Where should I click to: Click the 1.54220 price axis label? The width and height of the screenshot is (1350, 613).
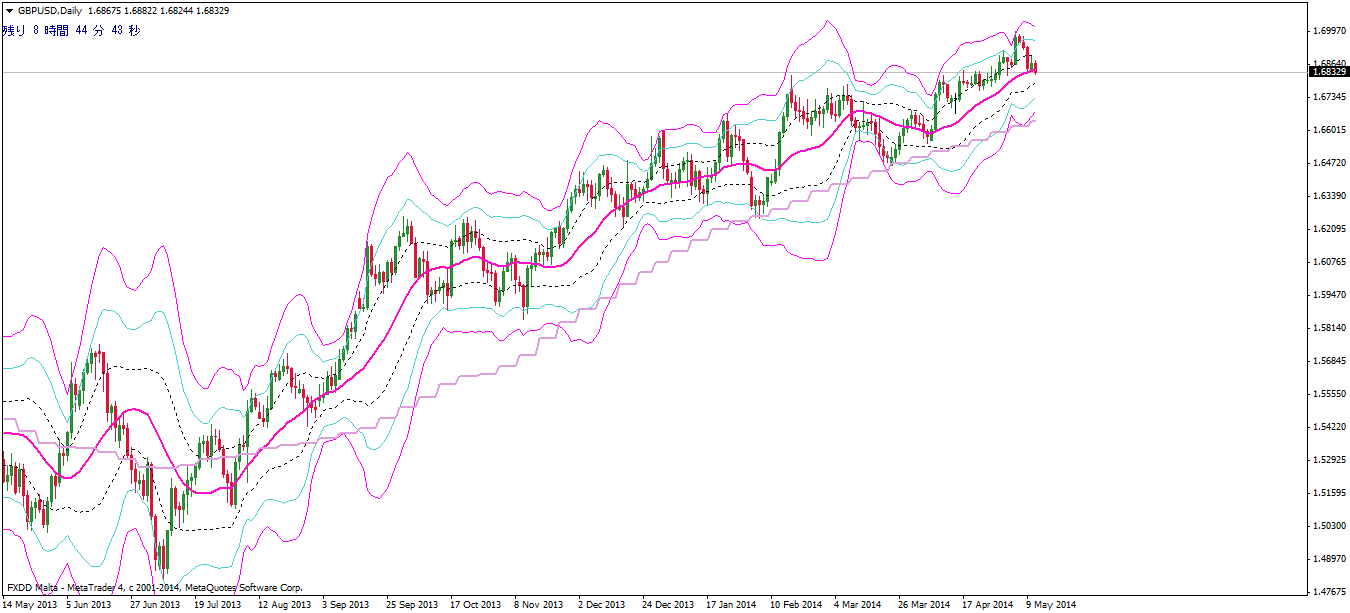[1328, 427]
